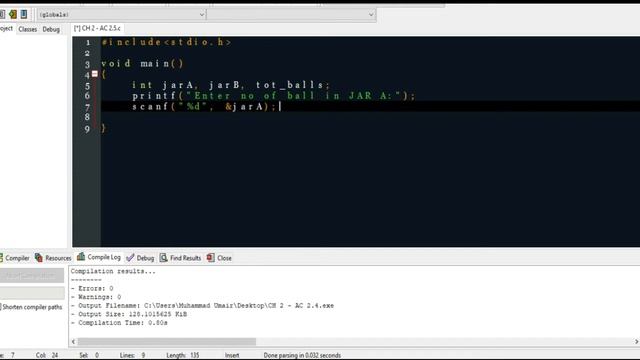Open the (globals) scope dropdown

point(122,15)
